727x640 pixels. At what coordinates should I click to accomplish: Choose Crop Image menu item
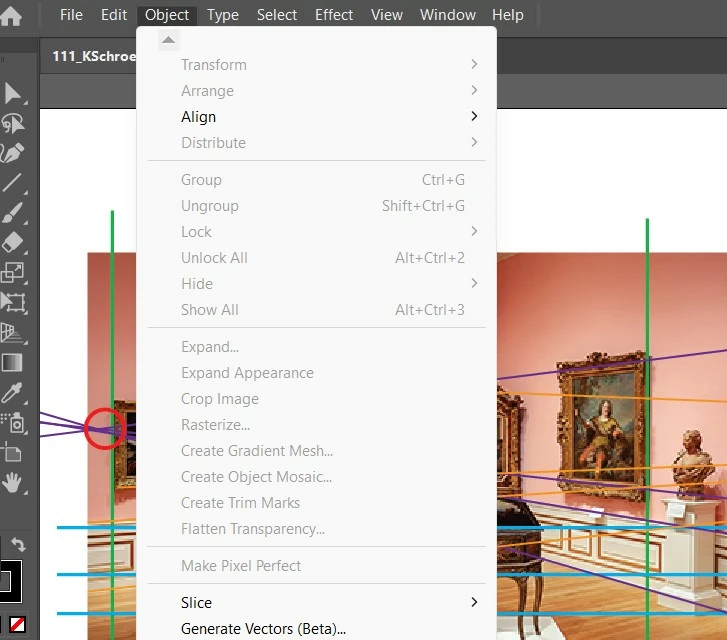[317, 398]
